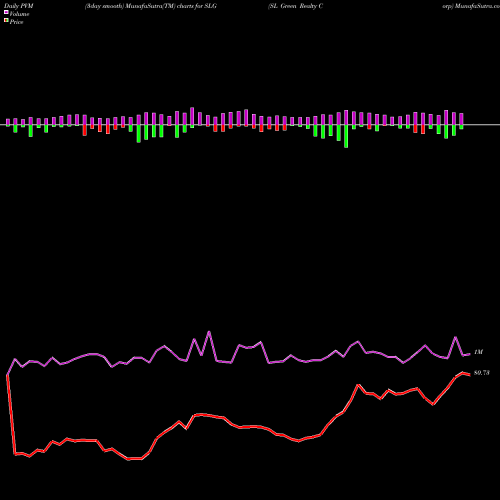500x500 pixels.
Task: Select the 'Price' legend label
Action: 16,22
